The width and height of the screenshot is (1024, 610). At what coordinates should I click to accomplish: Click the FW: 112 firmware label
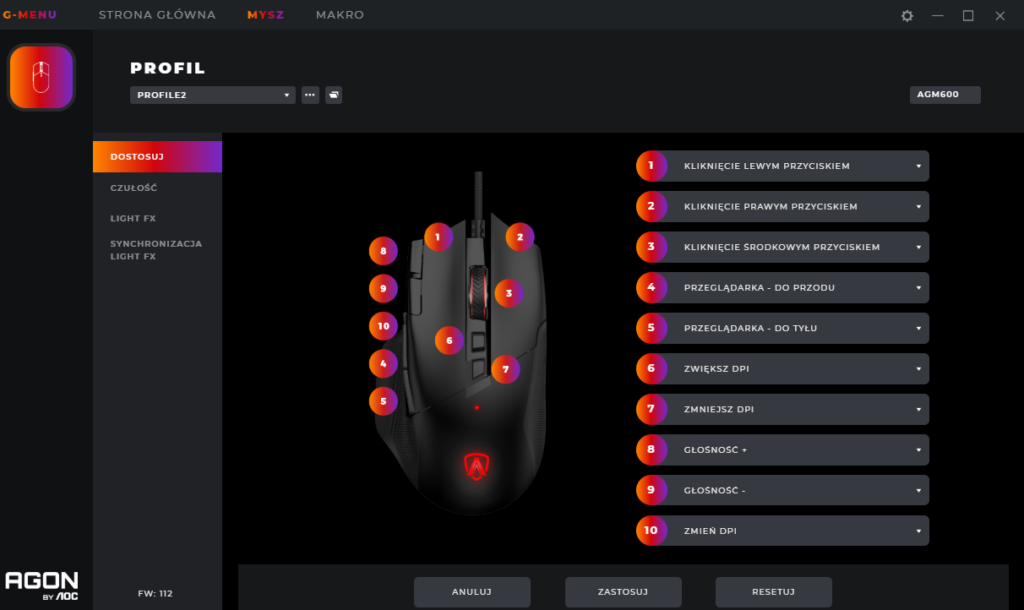coord(155,593)
